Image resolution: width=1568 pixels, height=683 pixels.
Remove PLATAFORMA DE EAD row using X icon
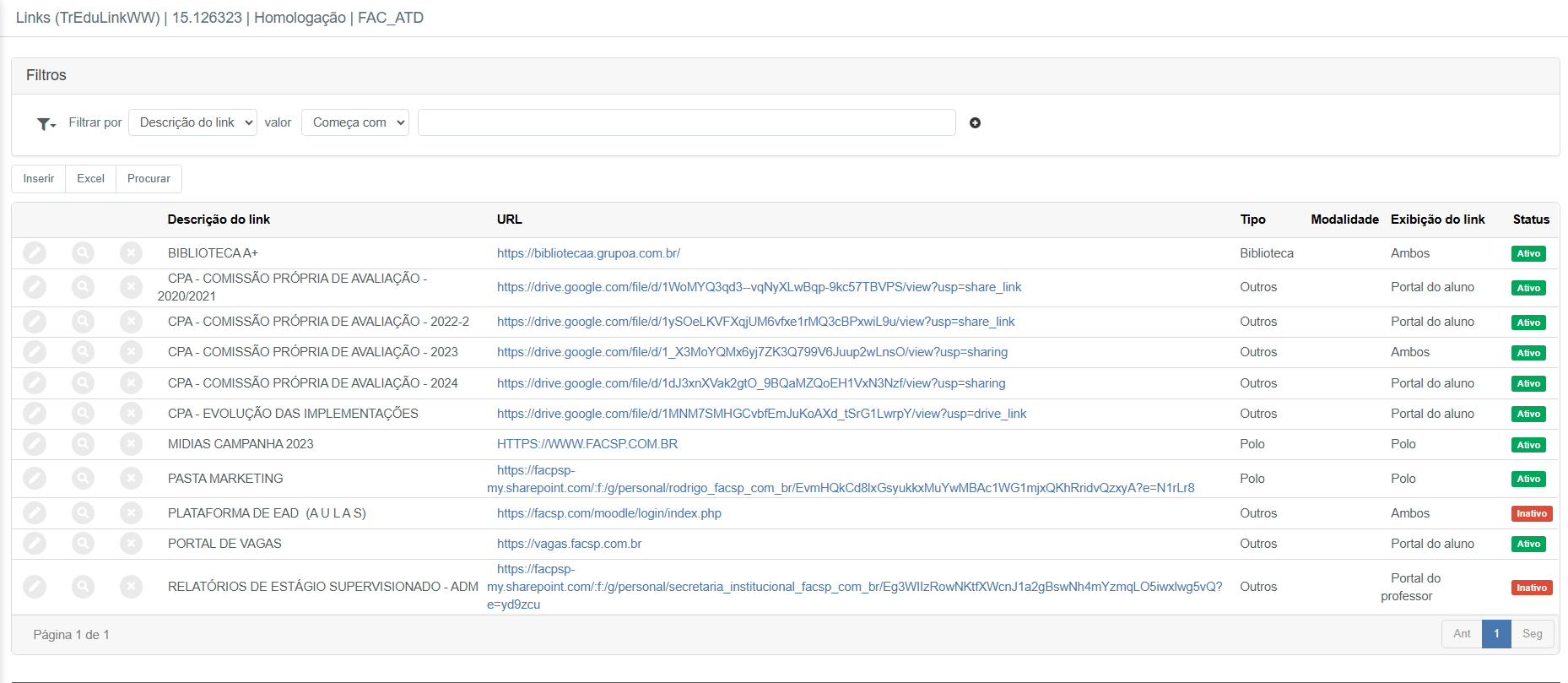[131, 513]
